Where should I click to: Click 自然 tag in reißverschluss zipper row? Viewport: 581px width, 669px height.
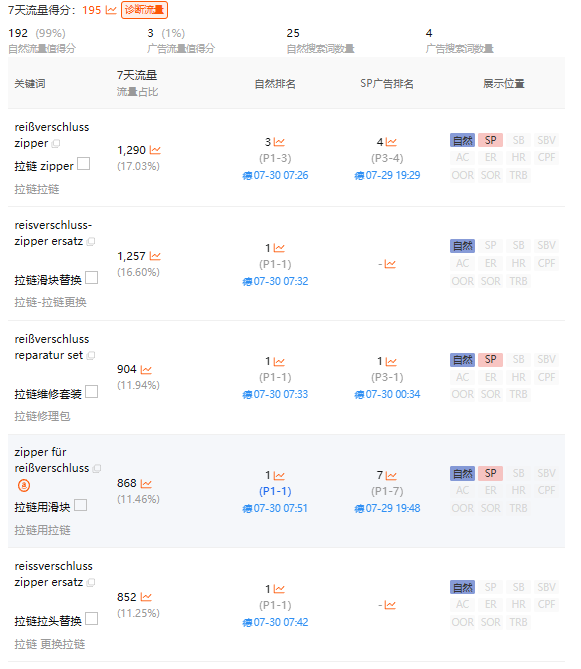[462, 140]
